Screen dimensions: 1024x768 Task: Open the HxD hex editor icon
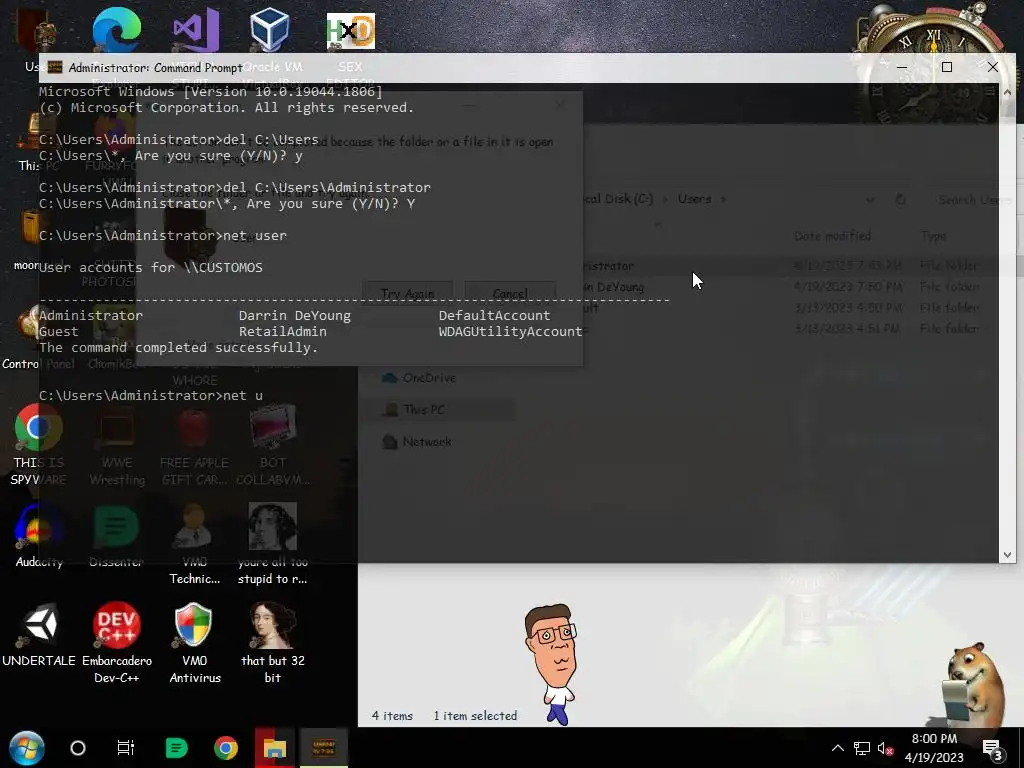[x=351, y=31]
